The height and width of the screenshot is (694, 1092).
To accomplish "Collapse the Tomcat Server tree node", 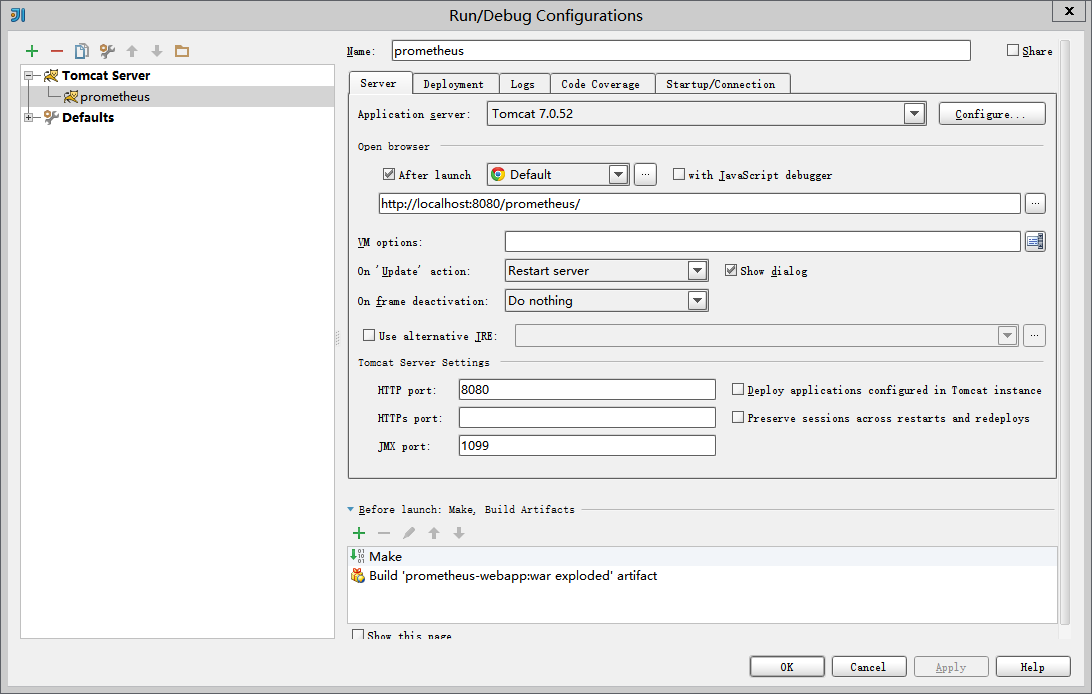I will (x=29, y=75).
